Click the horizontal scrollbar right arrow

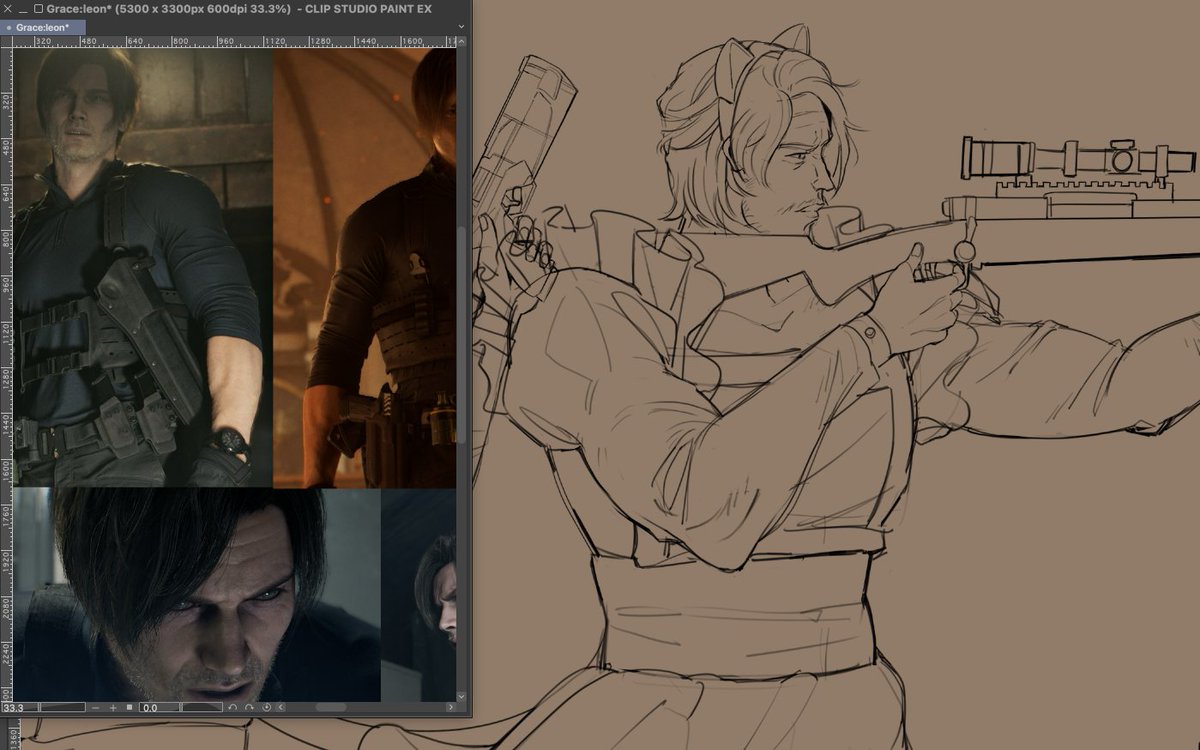pos(451,707)
